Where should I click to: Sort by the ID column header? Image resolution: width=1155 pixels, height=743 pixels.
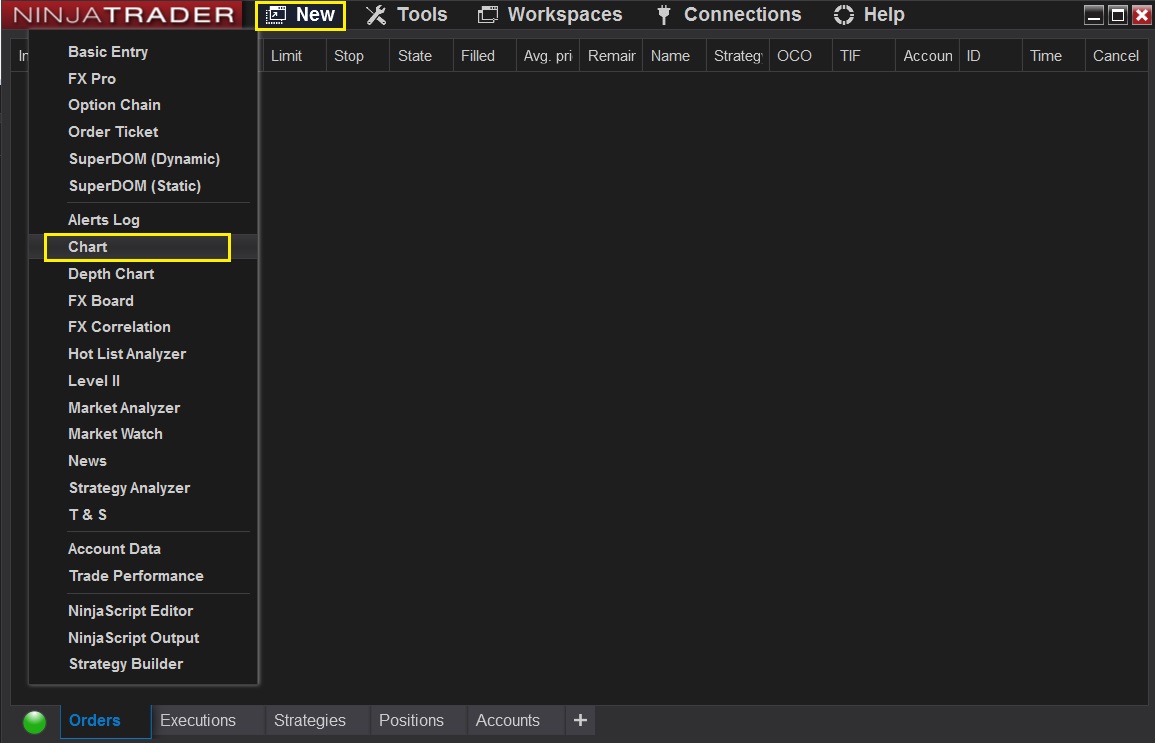click(x=990, y=56)
